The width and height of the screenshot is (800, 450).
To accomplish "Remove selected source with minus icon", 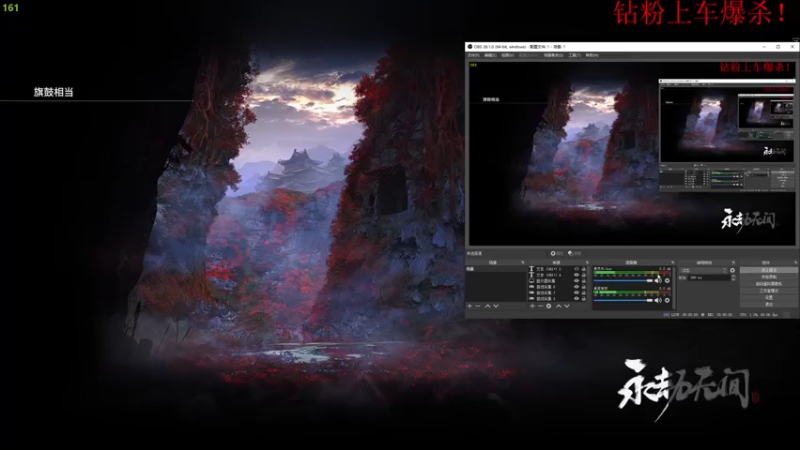I will [540, 306].
